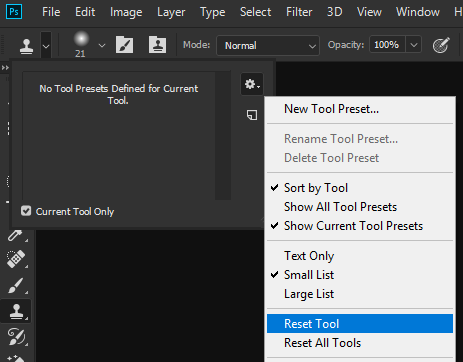Toggle the Brush Settings panel icon
Viewport: 463px width, 362px height.
124,45
